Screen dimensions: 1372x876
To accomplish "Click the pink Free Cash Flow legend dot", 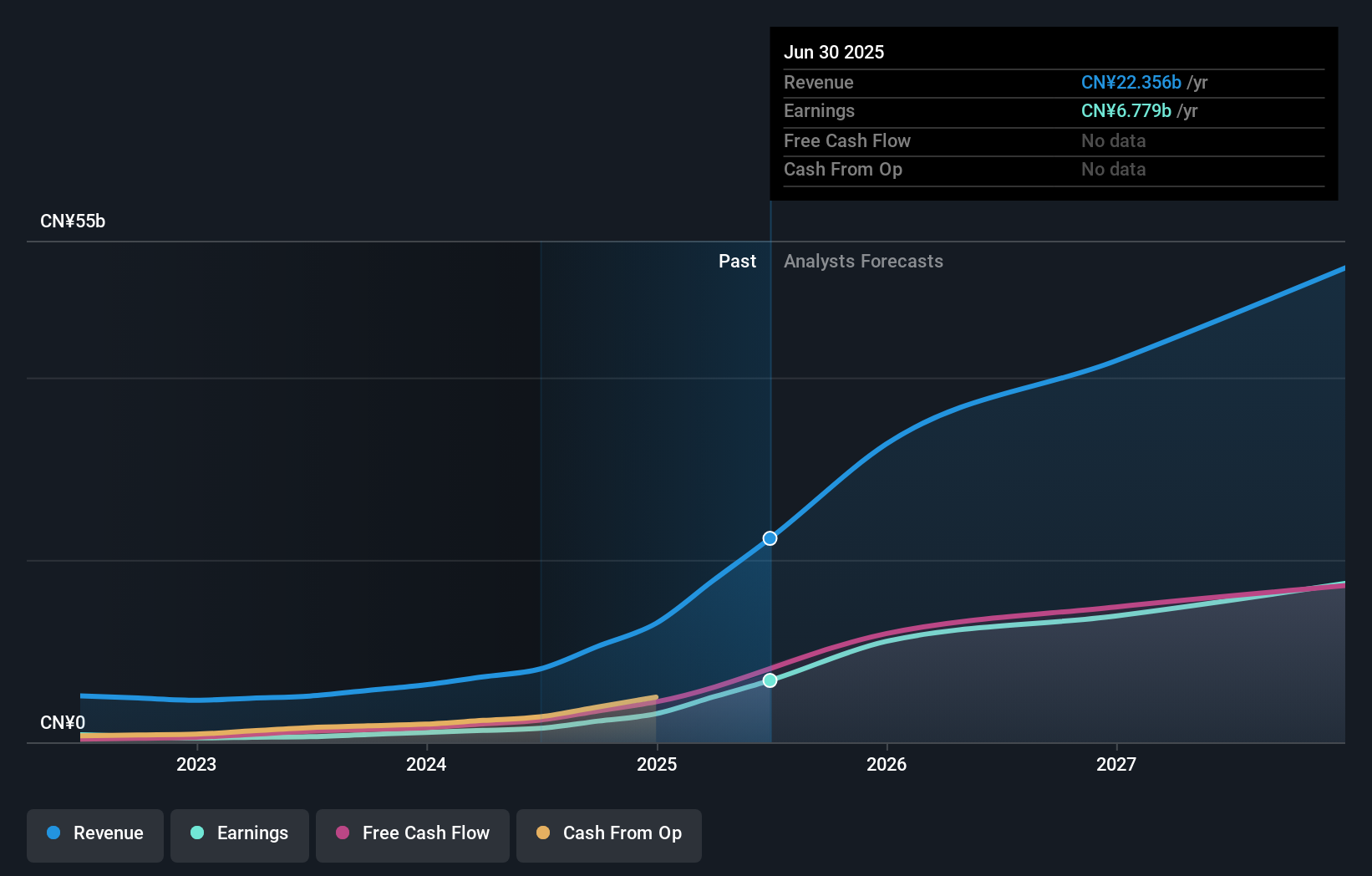I will point(343,833).
